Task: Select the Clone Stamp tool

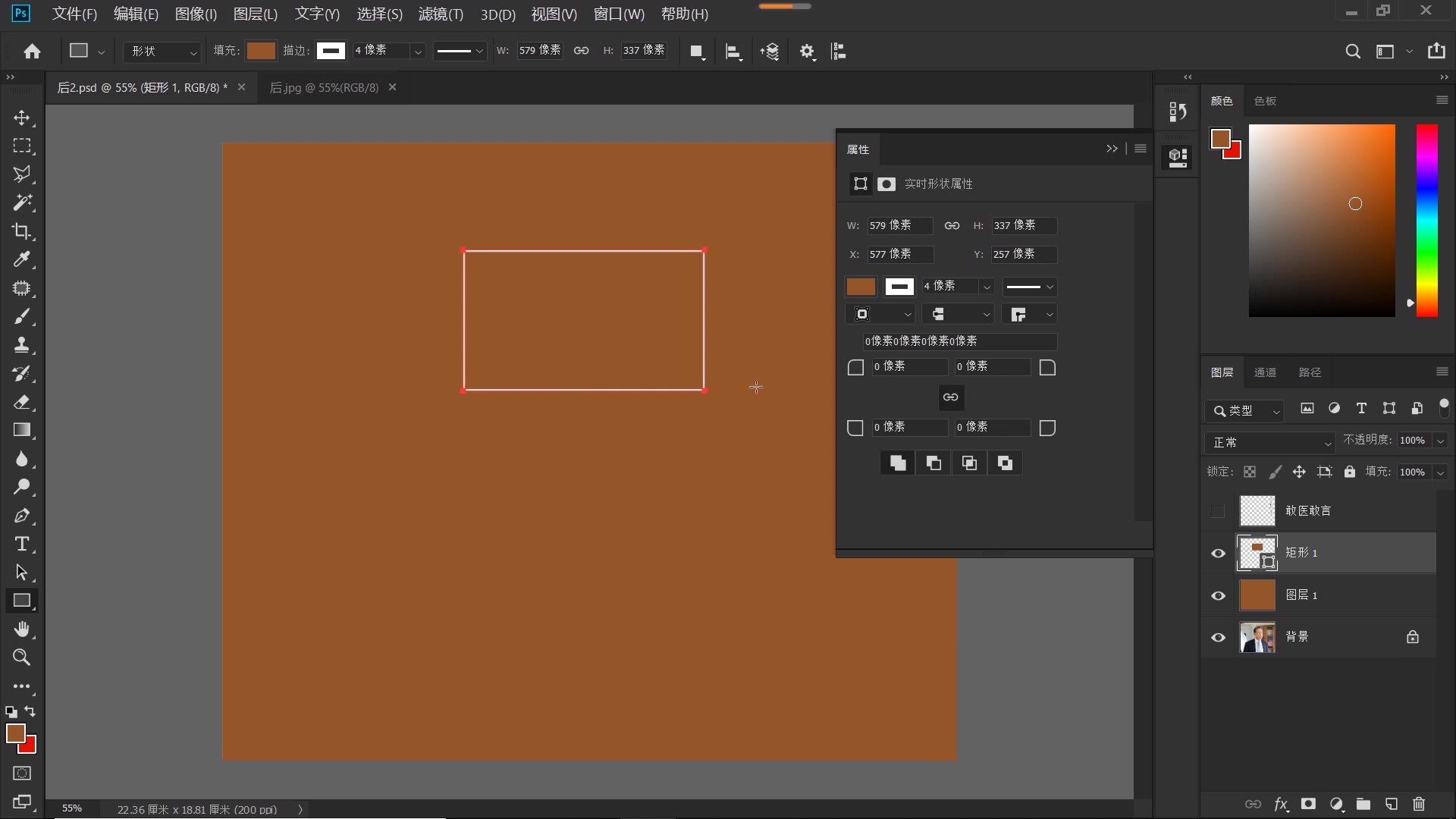Action: point(21,345)
